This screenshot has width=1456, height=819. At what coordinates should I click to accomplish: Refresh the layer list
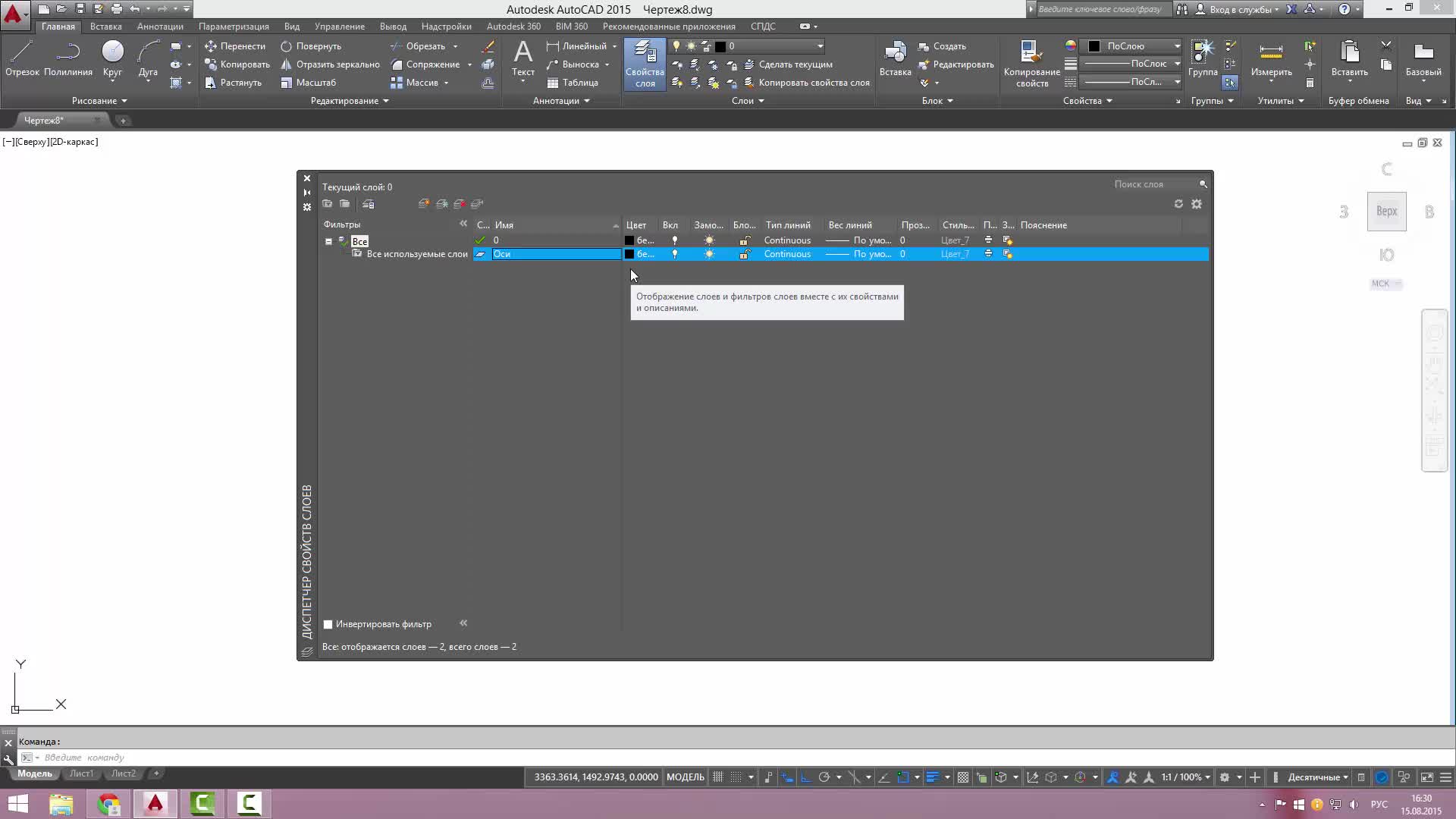point(1178,204)
